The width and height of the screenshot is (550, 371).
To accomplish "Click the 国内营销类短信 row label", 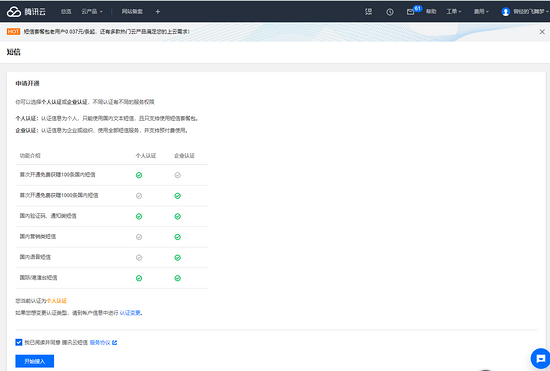I will (38, 236).
